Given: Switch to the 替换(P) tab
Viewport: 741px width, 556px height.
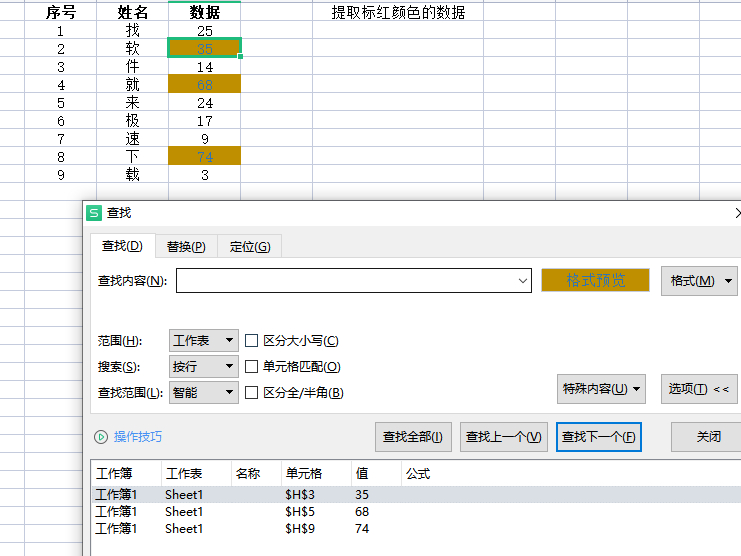Looking at the screenshot, I should (186, 247).
